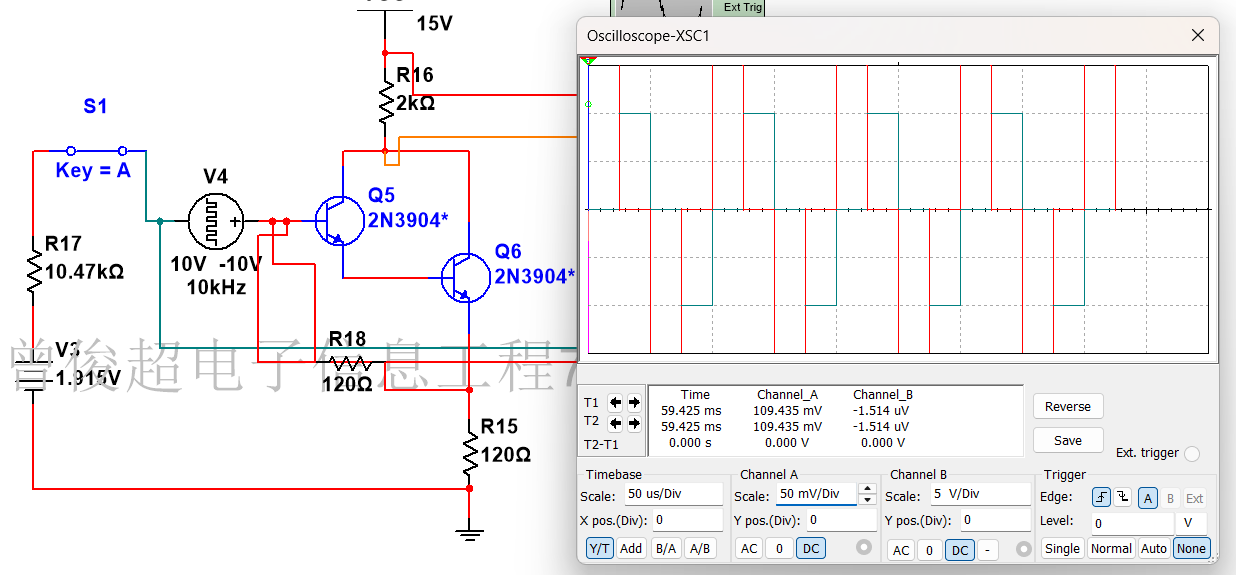Viewport: 1236px width, 575px height.
Task: Click the Save button
Action: (x=1068, y=440)
